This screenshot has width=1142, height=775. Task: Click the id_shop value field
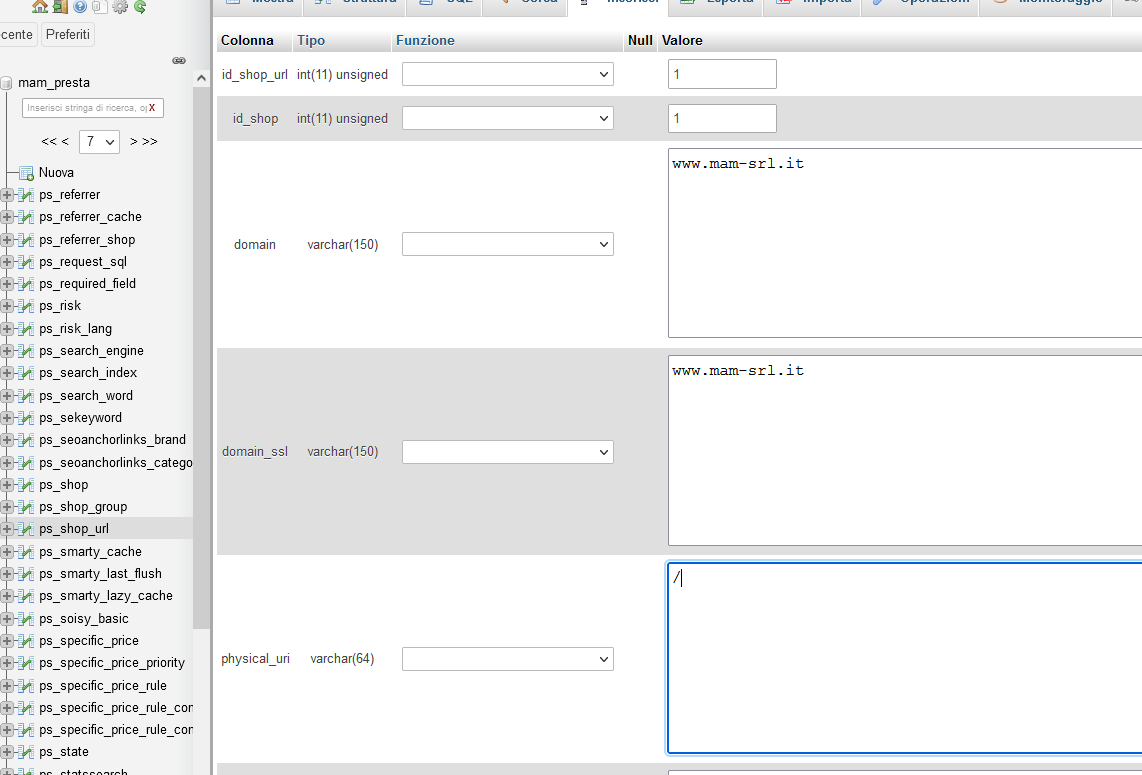pyautogui.click(x=722, y=118)
